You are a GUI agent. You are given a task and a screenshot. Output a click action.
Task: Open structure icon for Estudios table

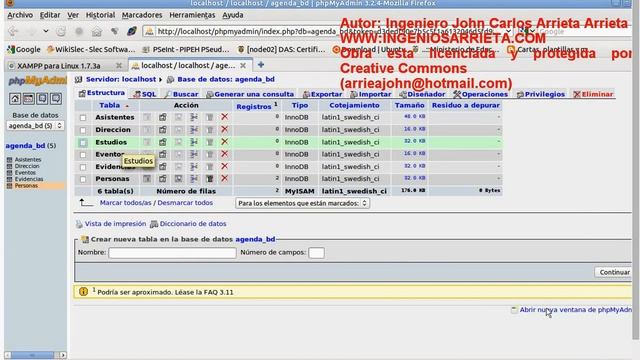pos(162,142)
